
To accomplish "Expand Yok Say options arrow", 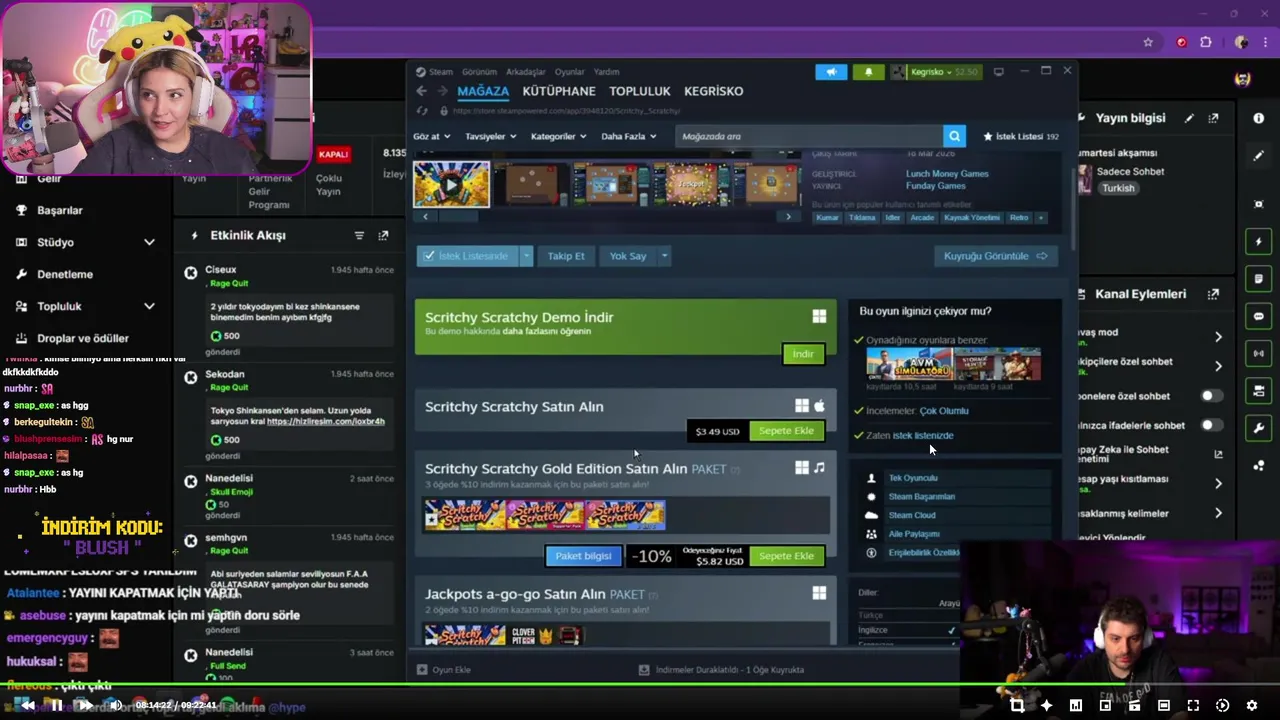I will (664, 256).
